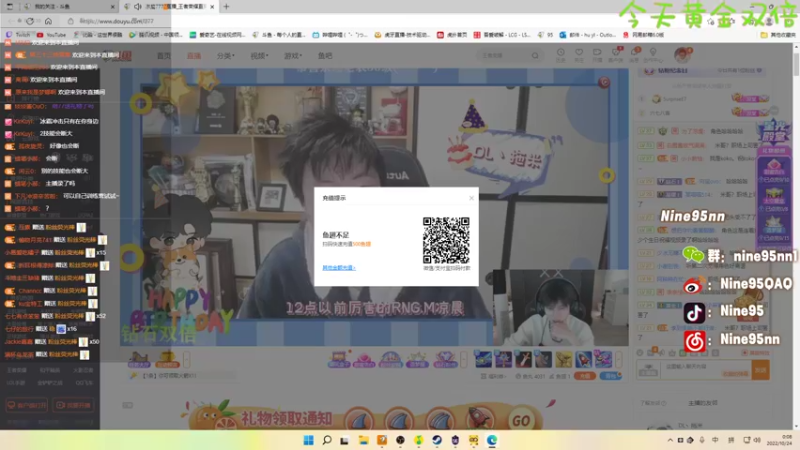Open the Outlook mail bookmark

[x=588, y=35]
